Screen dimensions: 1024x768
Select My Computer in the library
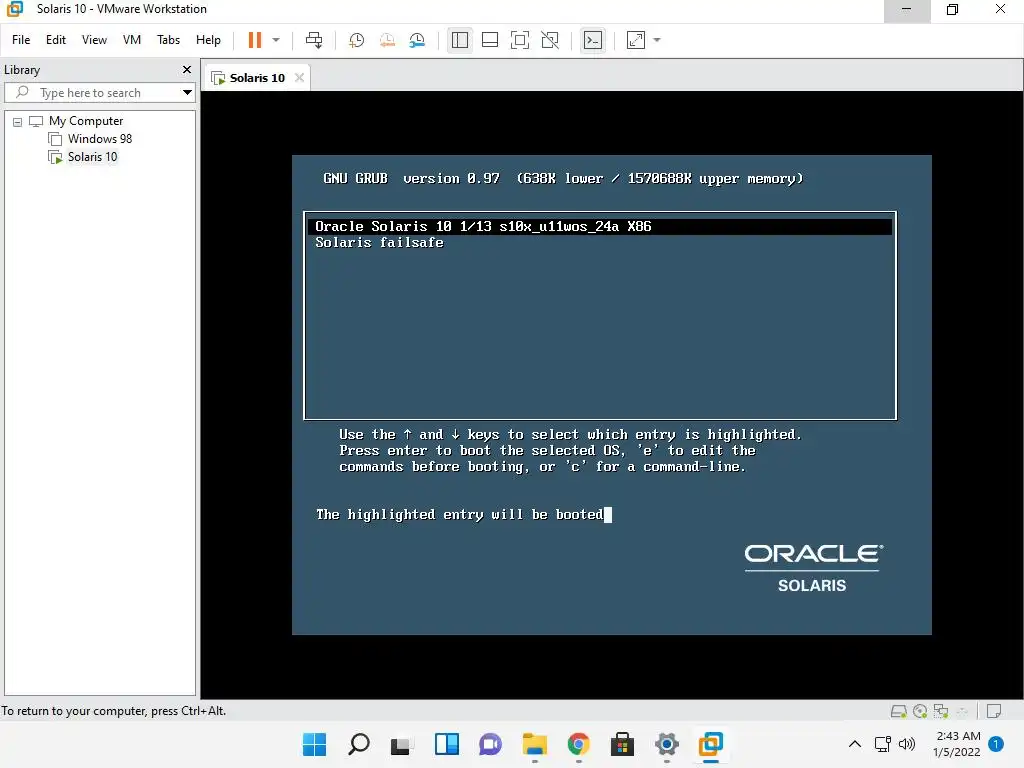coord(86,121)
